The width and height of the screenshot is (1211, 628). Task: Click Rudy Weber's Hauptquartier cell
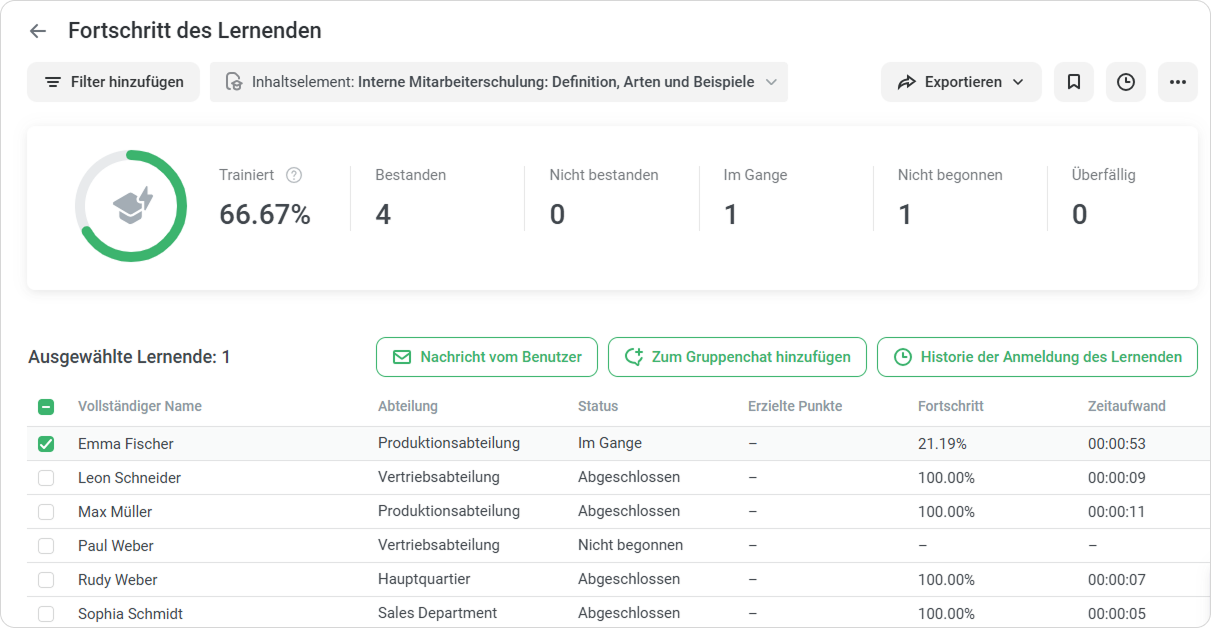[424, 579]
